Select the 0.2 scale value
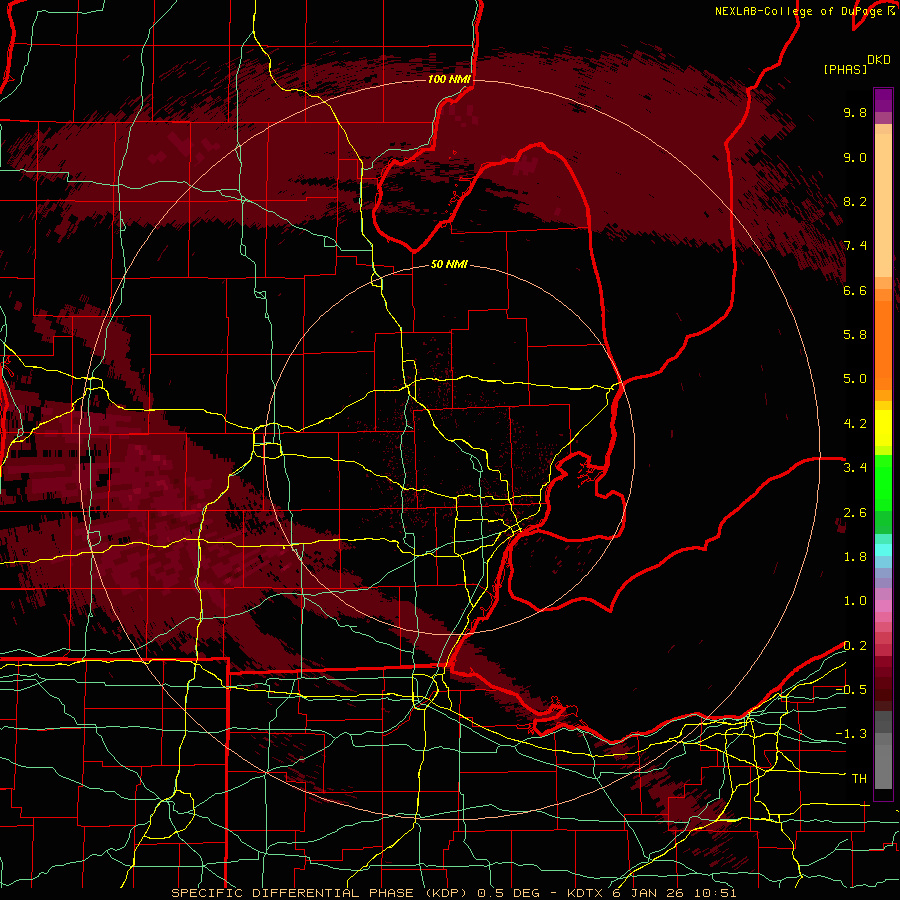This screenshot has height=900, width=900. point(855,646)
